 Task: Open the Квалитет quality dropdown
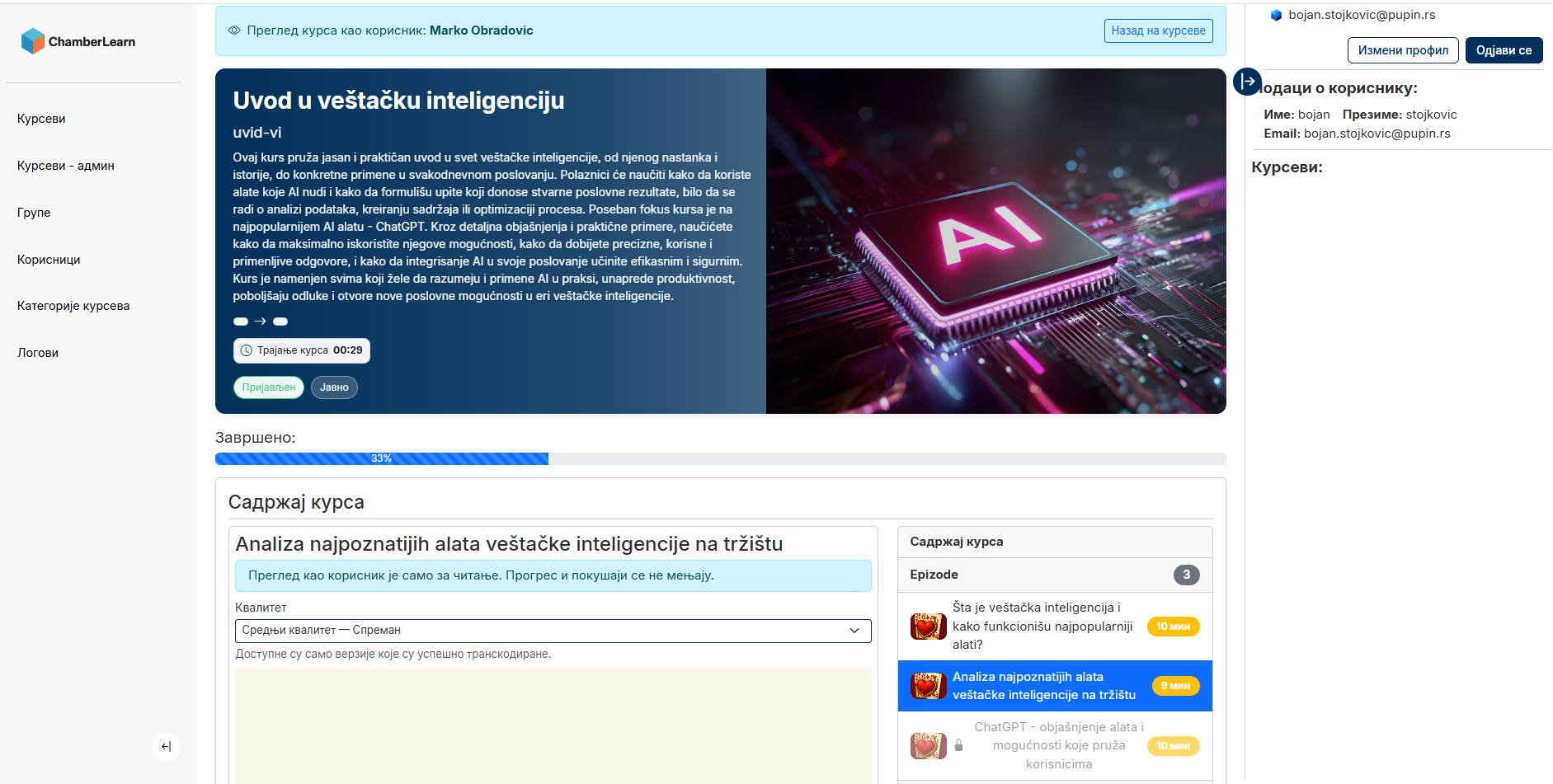pos(553,631)
